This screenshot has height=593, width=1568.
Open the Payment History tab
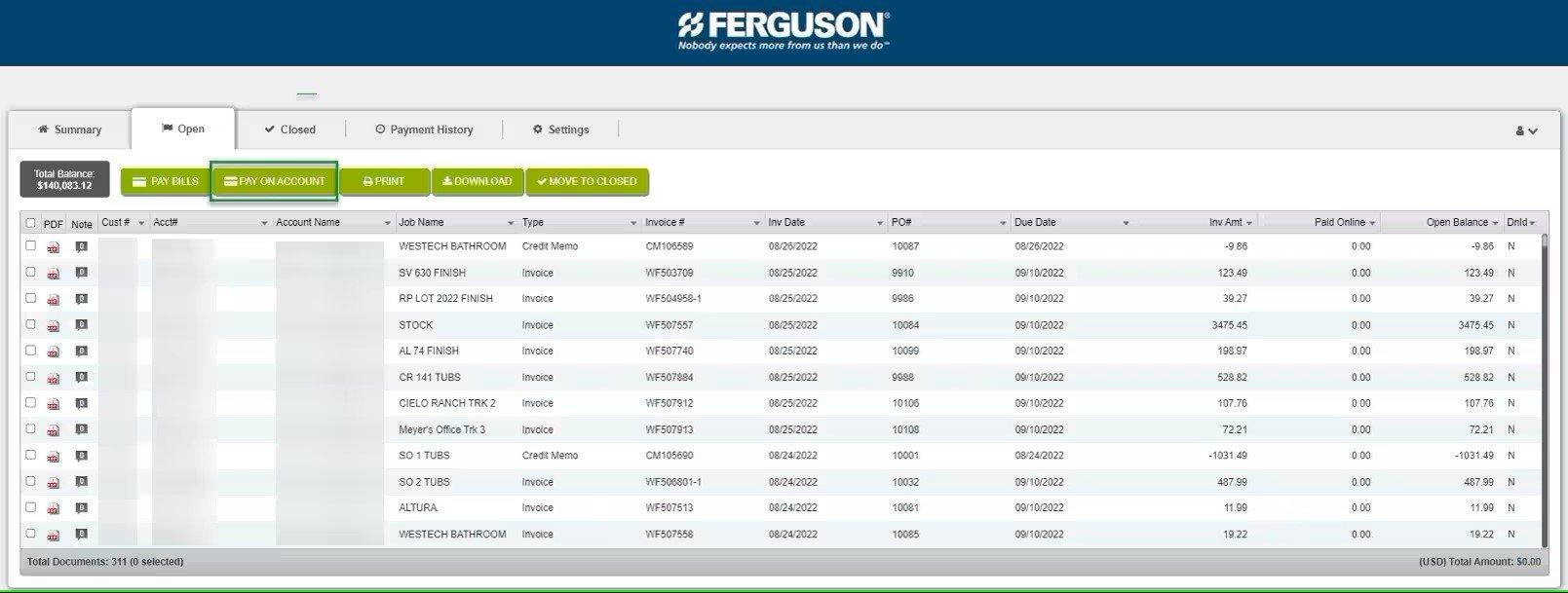425,130
